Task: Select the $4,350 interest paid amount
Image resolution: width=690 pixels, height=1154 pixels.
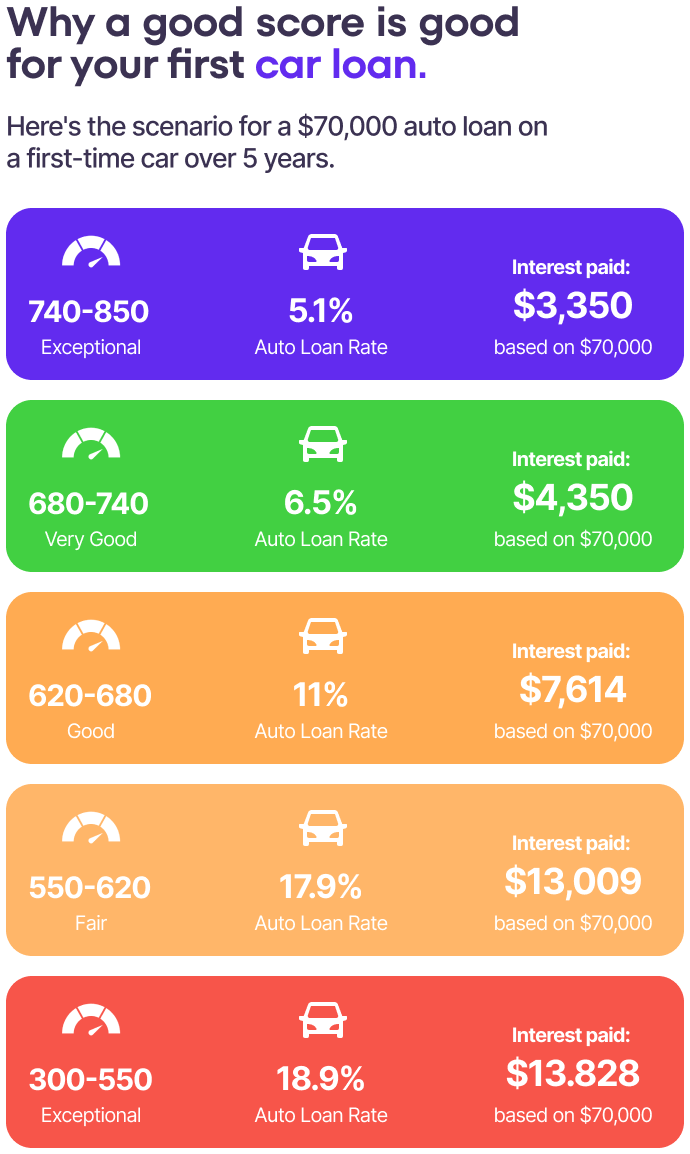Action: 573,497
